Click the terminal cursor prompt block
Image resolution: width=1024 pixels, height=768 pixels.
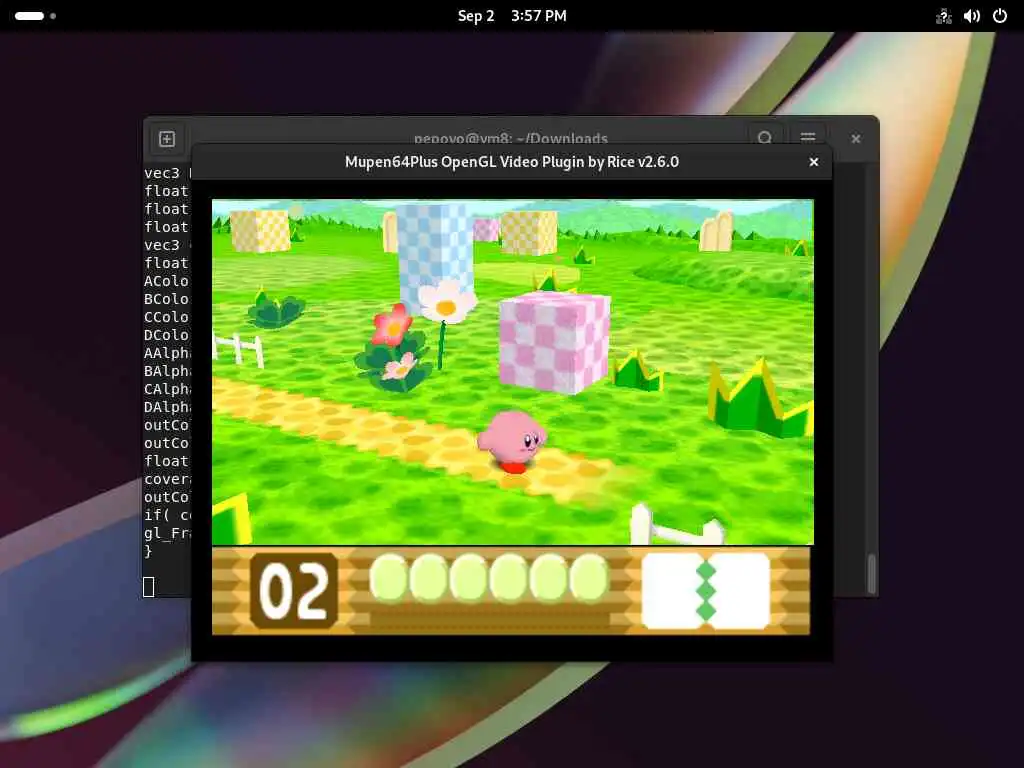point(148,586)
